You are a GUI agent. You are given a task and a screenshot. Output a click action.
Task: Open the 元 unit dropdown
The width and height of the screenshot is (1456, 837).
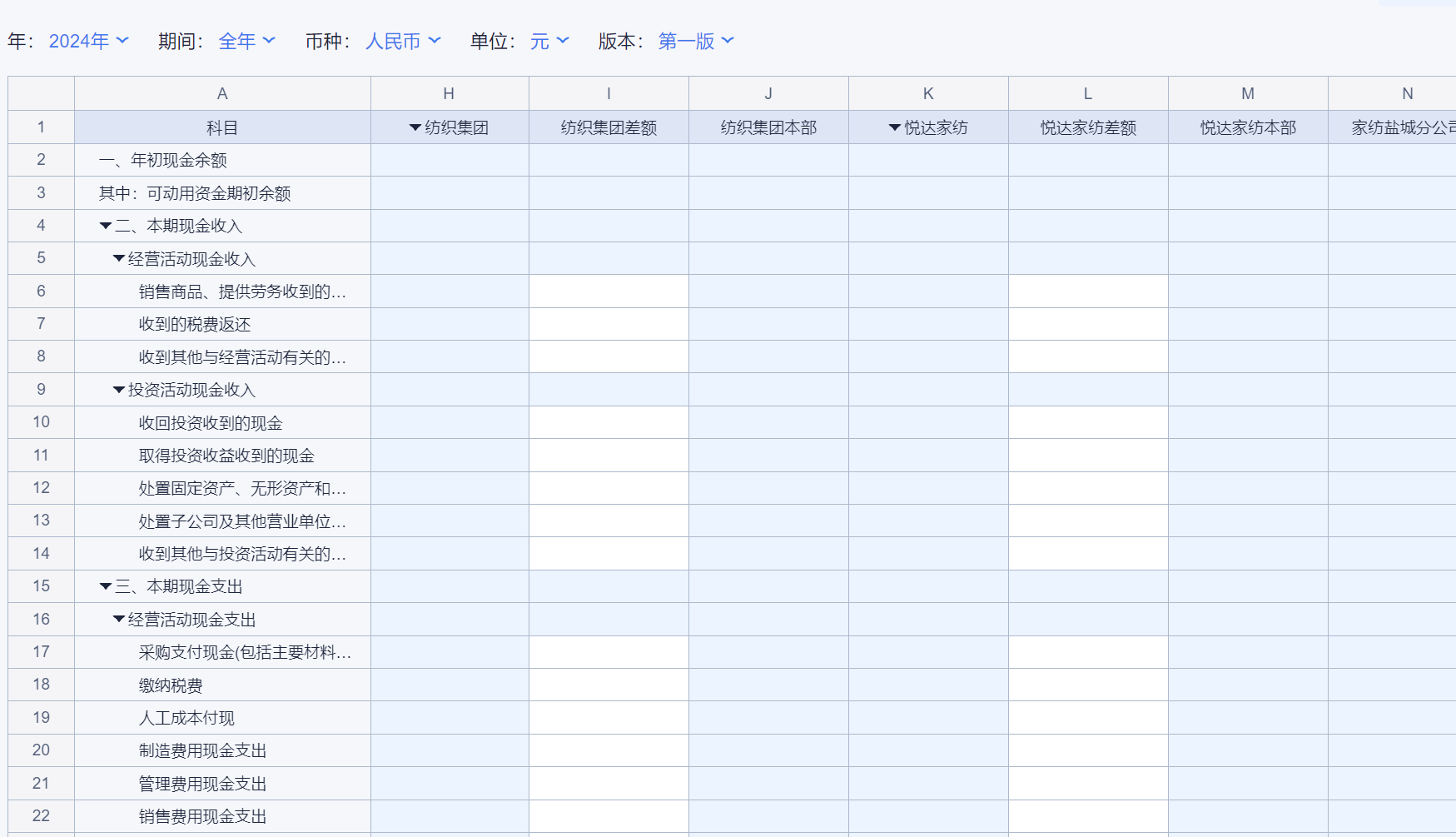[549, 41]
